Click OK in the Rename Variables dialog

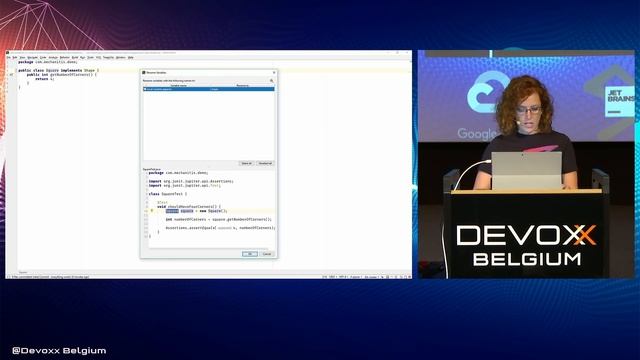(x=249, y=254)
